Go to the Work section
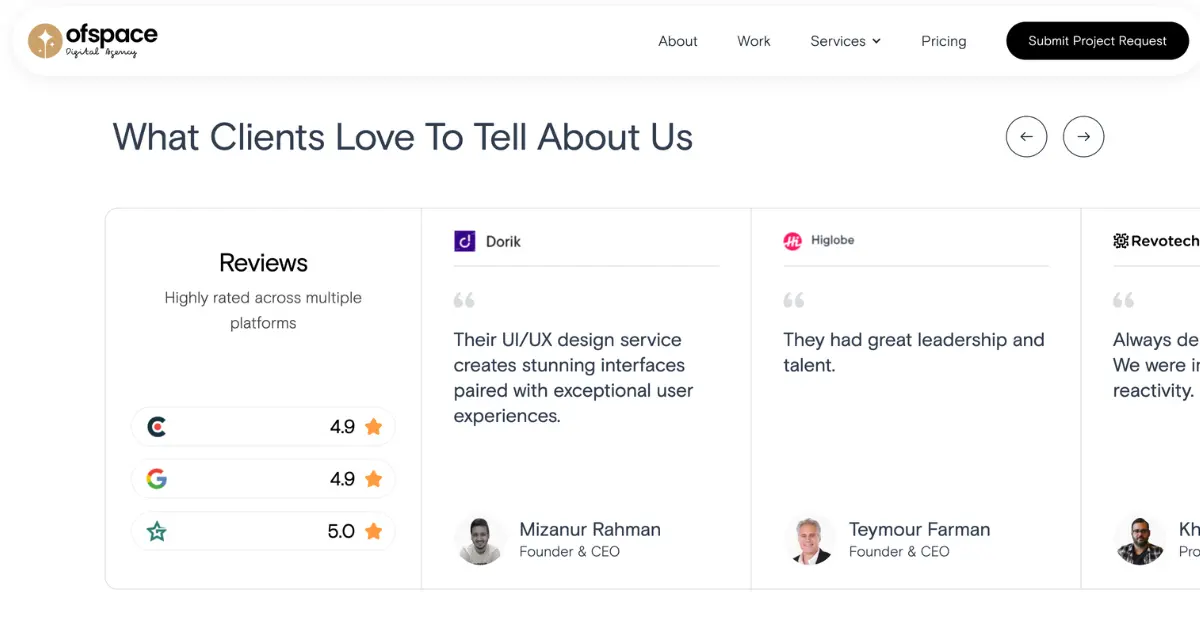 (753, 41)
